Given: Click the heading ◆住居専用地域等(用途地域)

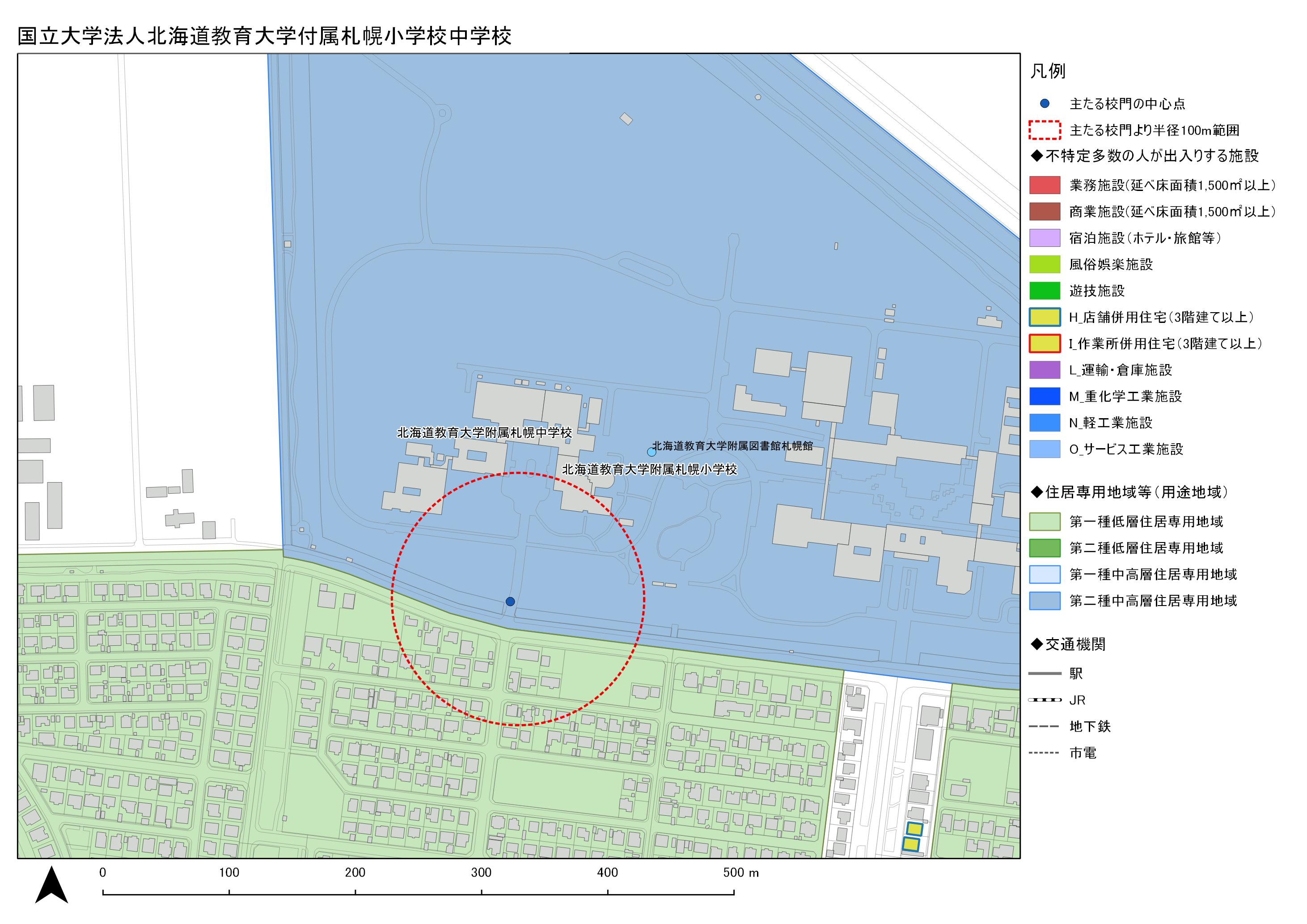Looking at the screenshot, I should pyautogui.click(x=1130, y=492).
